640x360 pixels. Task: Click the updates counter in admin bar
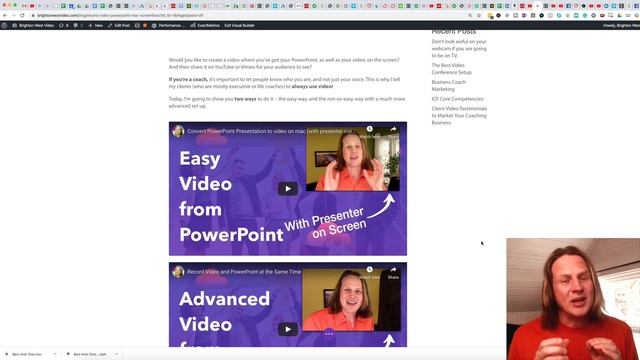click(64, 25)
